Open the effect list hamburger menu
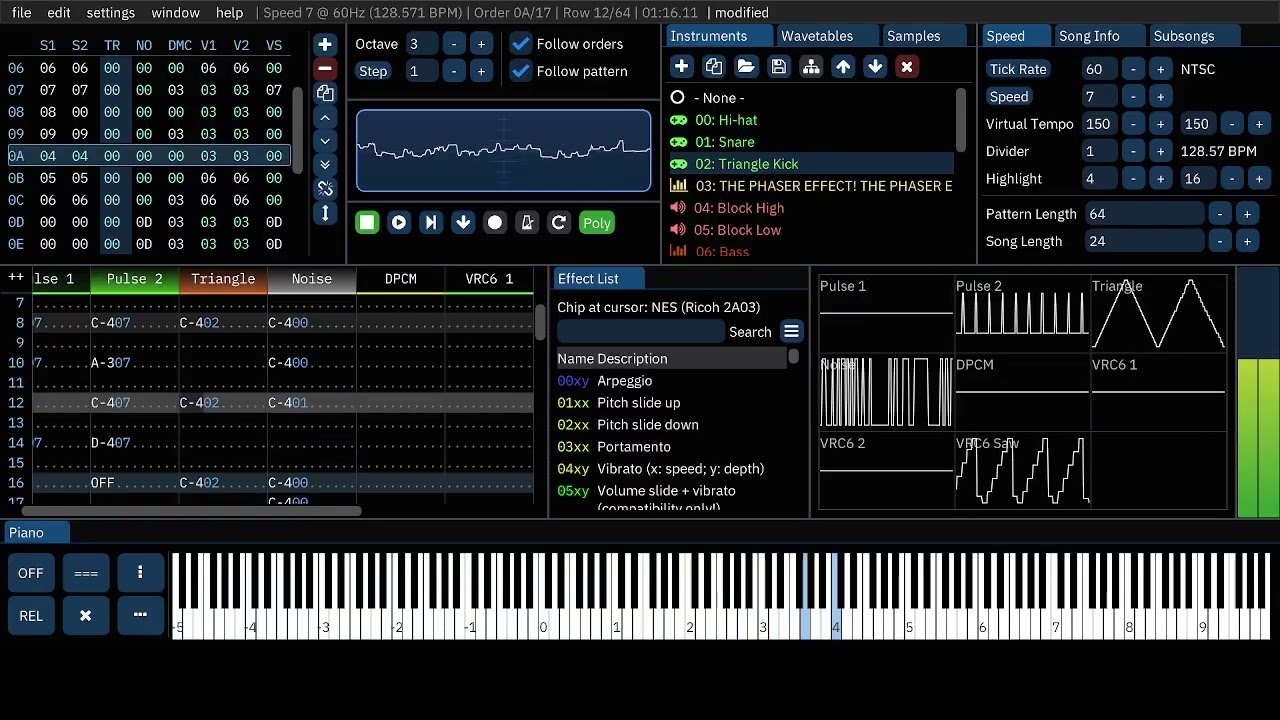Viewport: 1280px width, 720px height. coord(791,332)
